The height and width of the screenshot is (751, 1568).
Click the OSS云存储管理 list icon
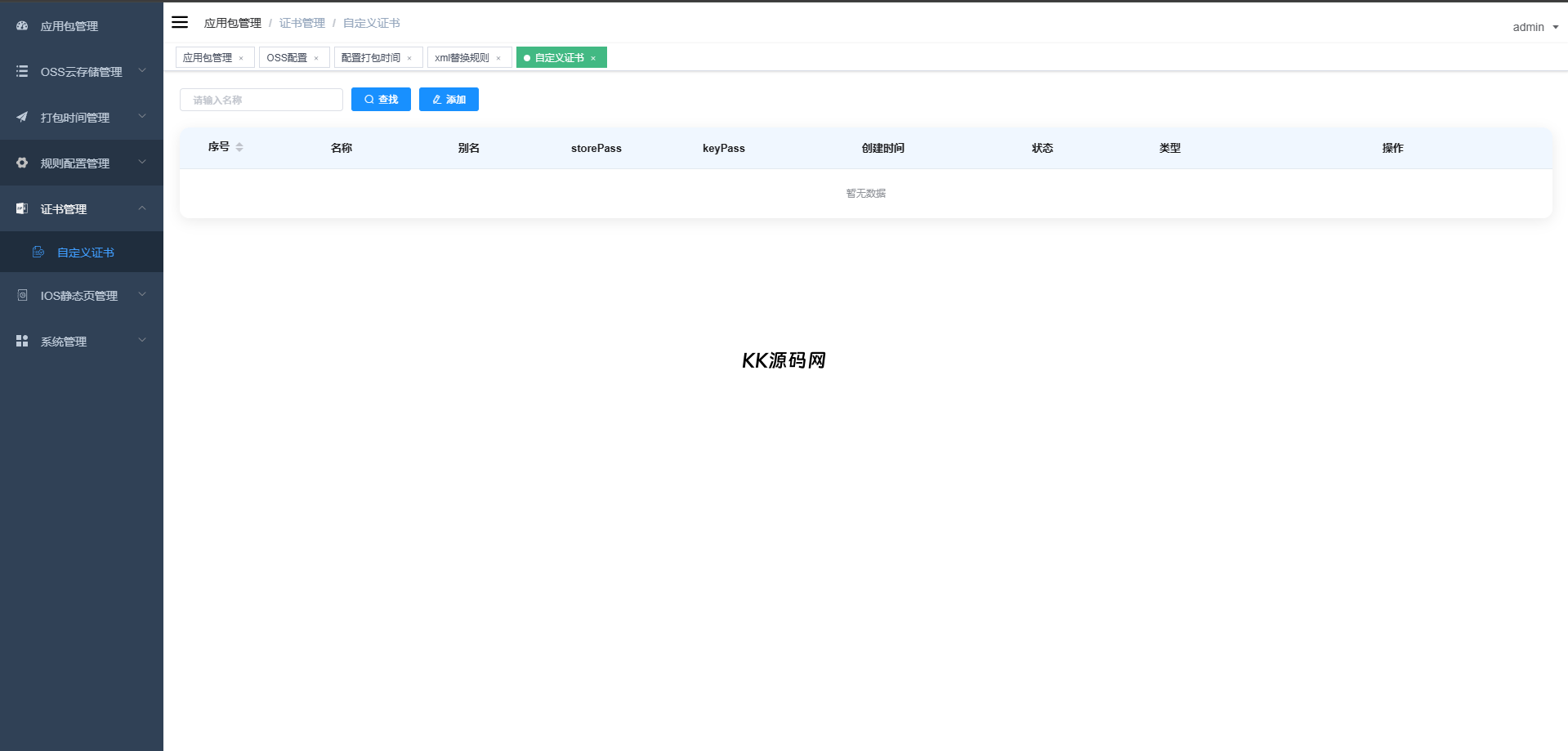coord(22,72)
